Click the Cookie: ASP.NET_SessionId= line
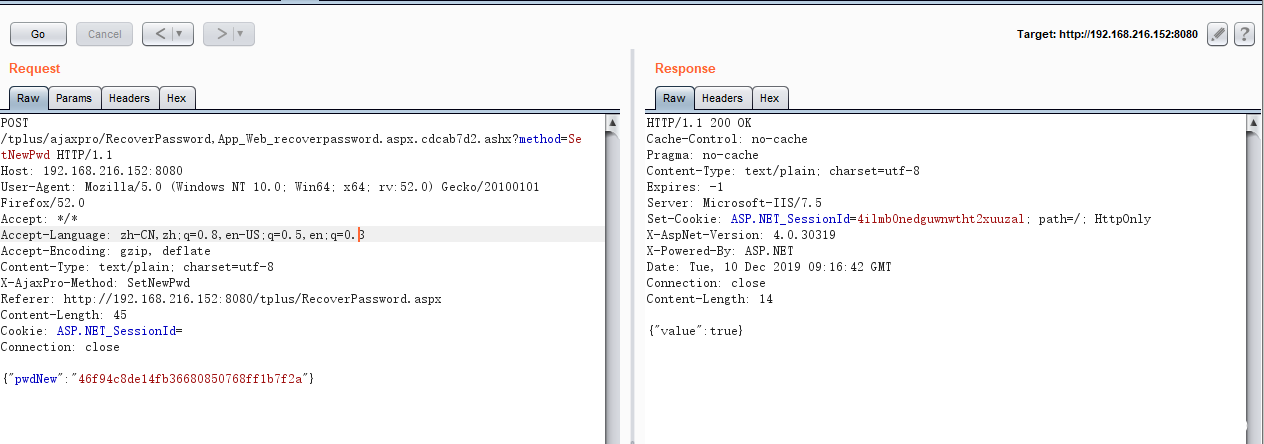This screenshot has height=444, width=1264. click(x=92, y=331)
